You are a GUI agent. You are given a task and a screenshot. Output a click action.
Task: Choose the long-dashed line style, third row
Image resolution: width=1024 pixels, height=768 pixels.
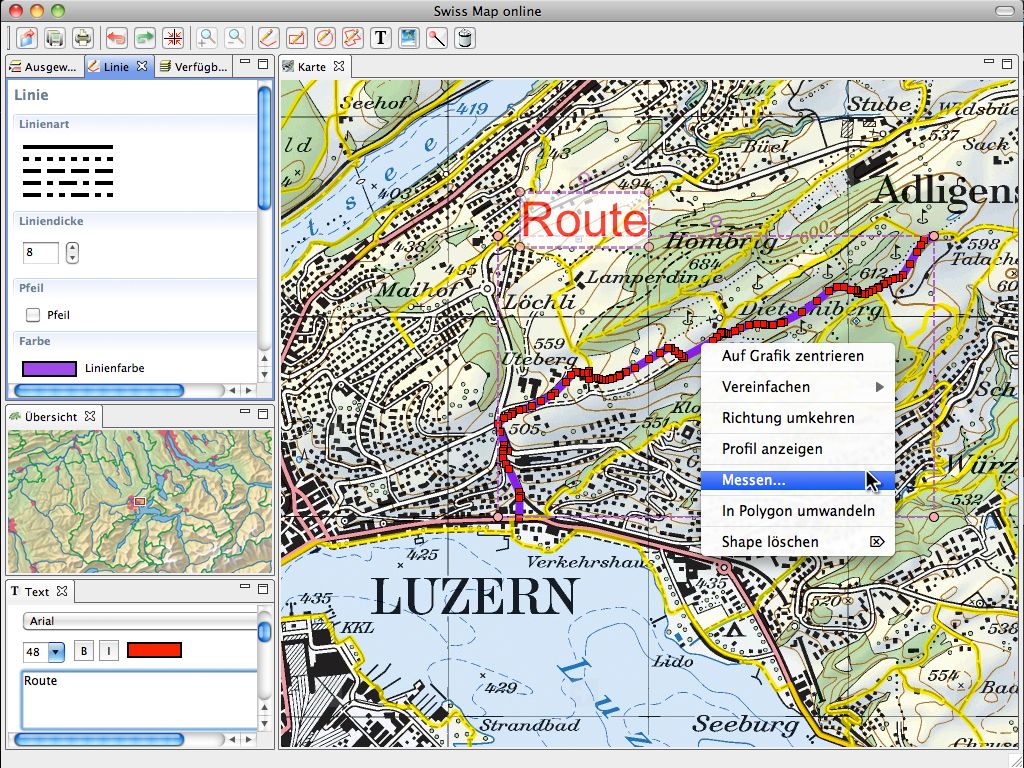click(68, 171)
